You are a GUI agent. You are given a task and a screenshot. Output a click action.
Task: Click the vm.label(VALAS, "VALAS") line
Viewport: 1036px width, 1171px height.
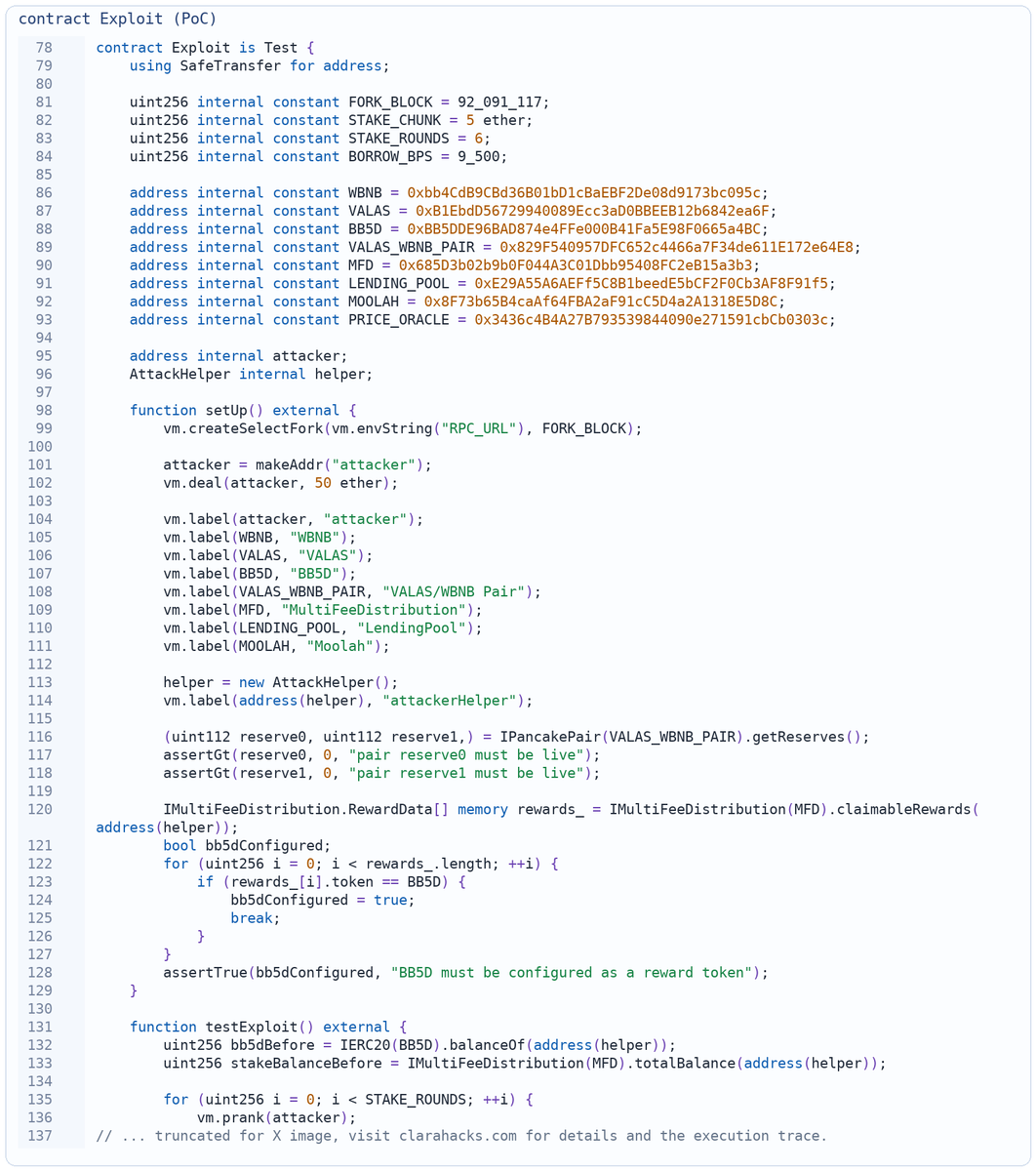tap(268, 555)
